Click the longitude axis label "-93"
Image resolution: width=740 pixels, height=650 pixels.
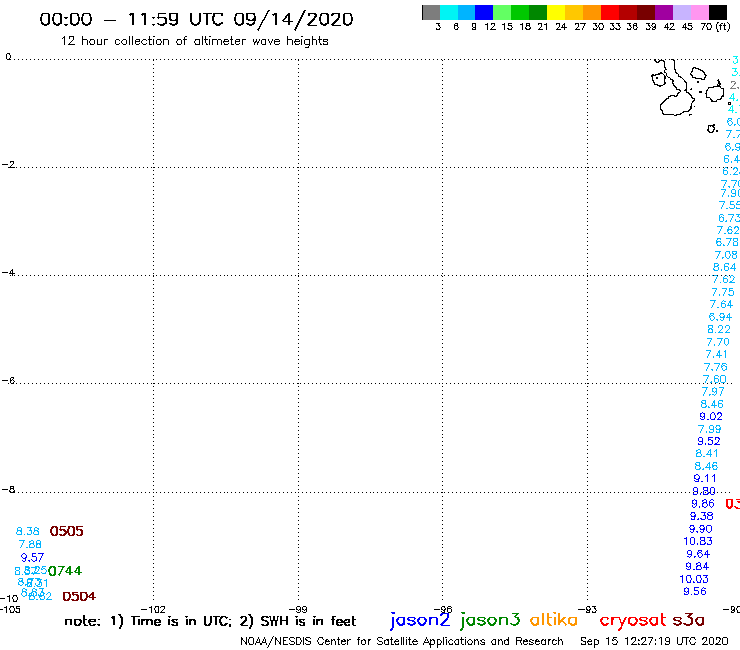pos(587,609)
